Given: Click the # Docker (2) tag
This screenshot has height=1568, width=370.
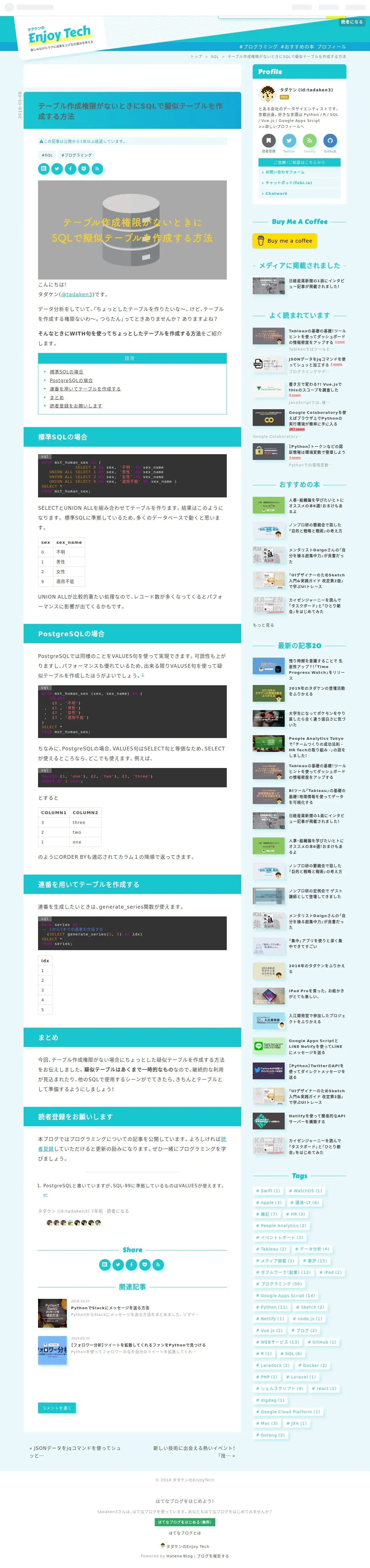Looking at the screenshot, I should tap(313, 1365).
